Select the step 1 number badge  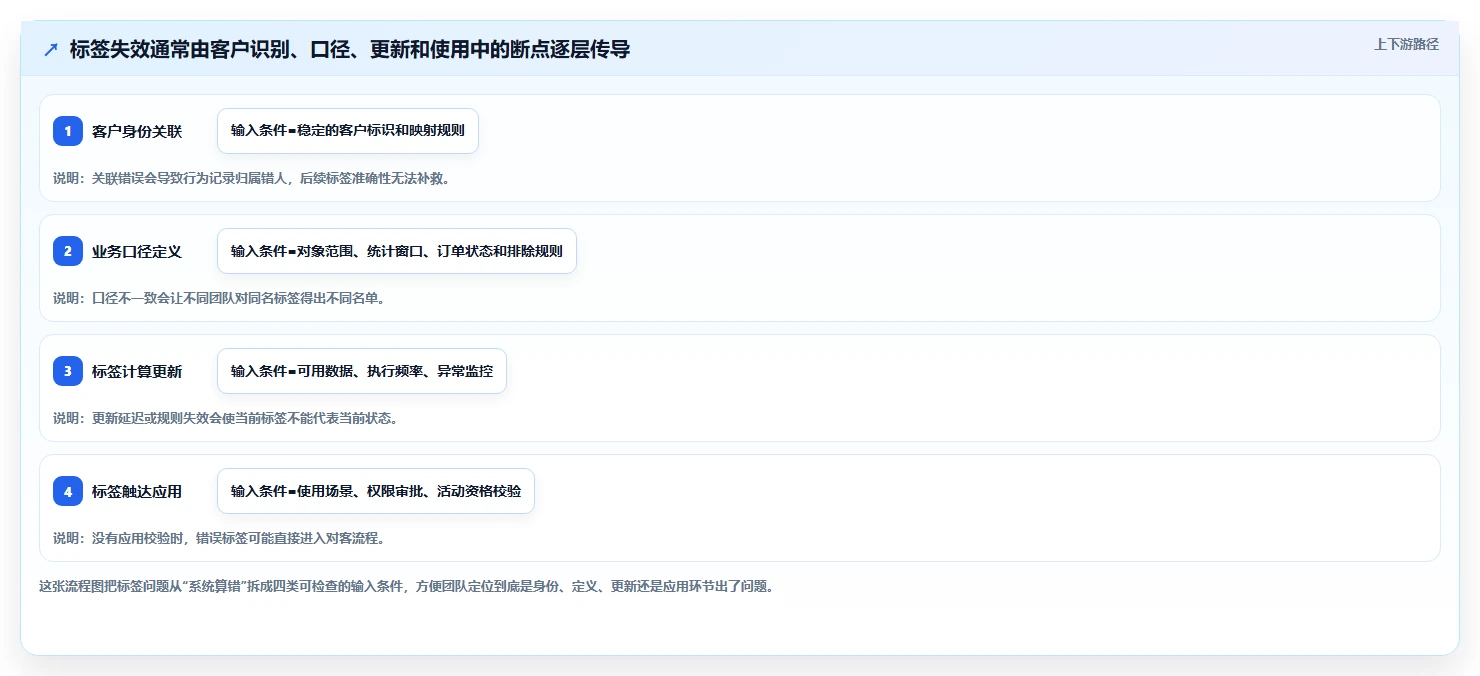(x=68, y=131)
